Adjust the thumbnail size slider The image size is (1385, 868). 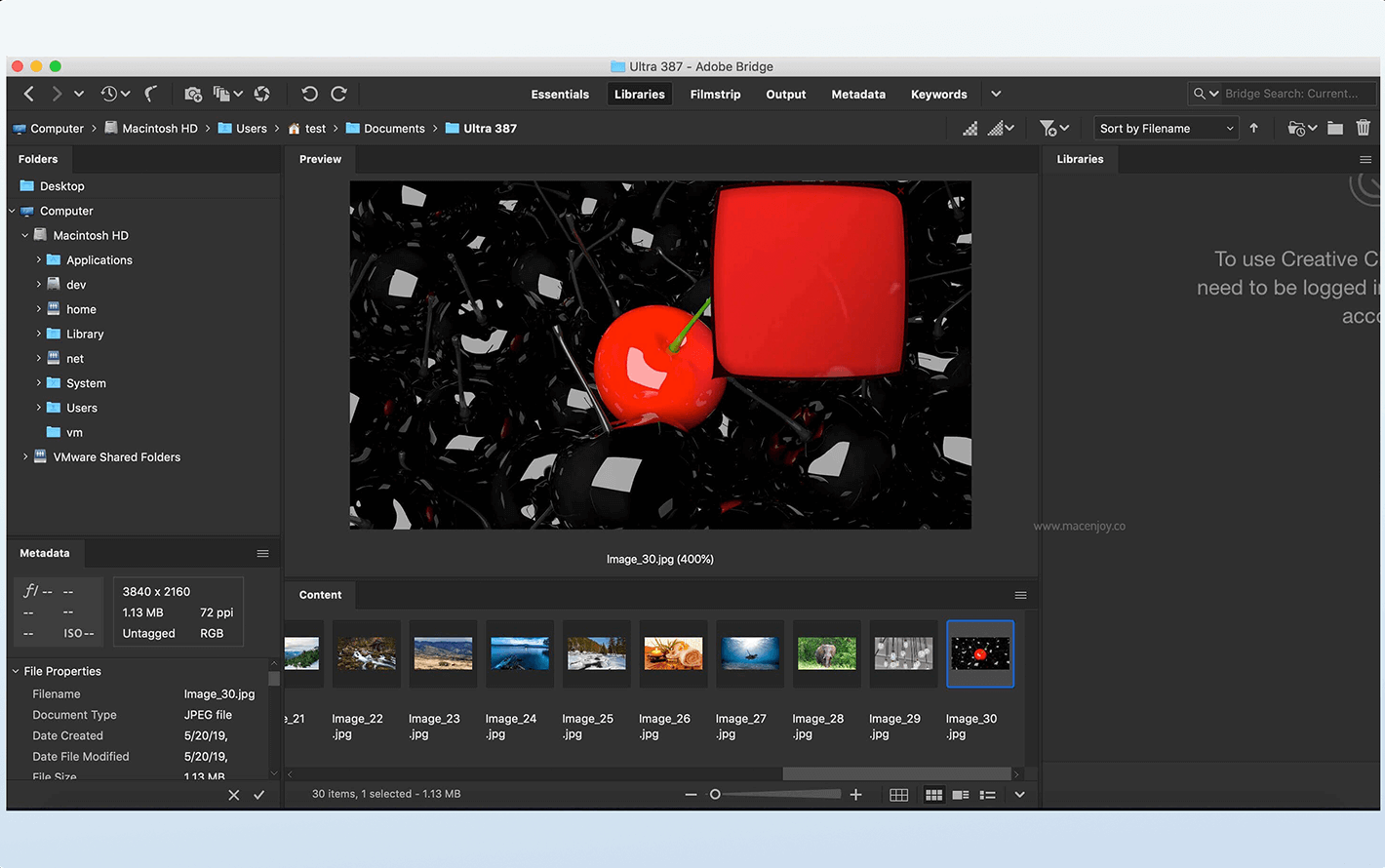pos(715,795)
